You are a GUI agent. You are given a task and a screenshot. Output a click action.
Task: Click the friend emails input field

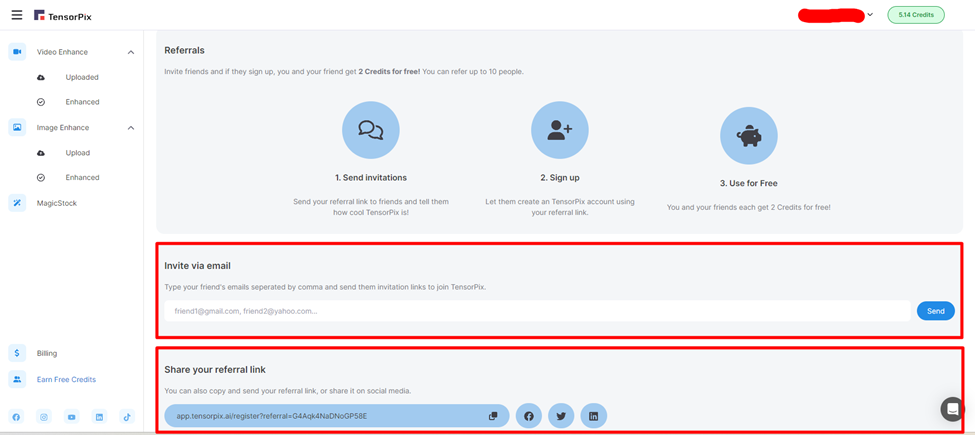(x=537, y=311)
